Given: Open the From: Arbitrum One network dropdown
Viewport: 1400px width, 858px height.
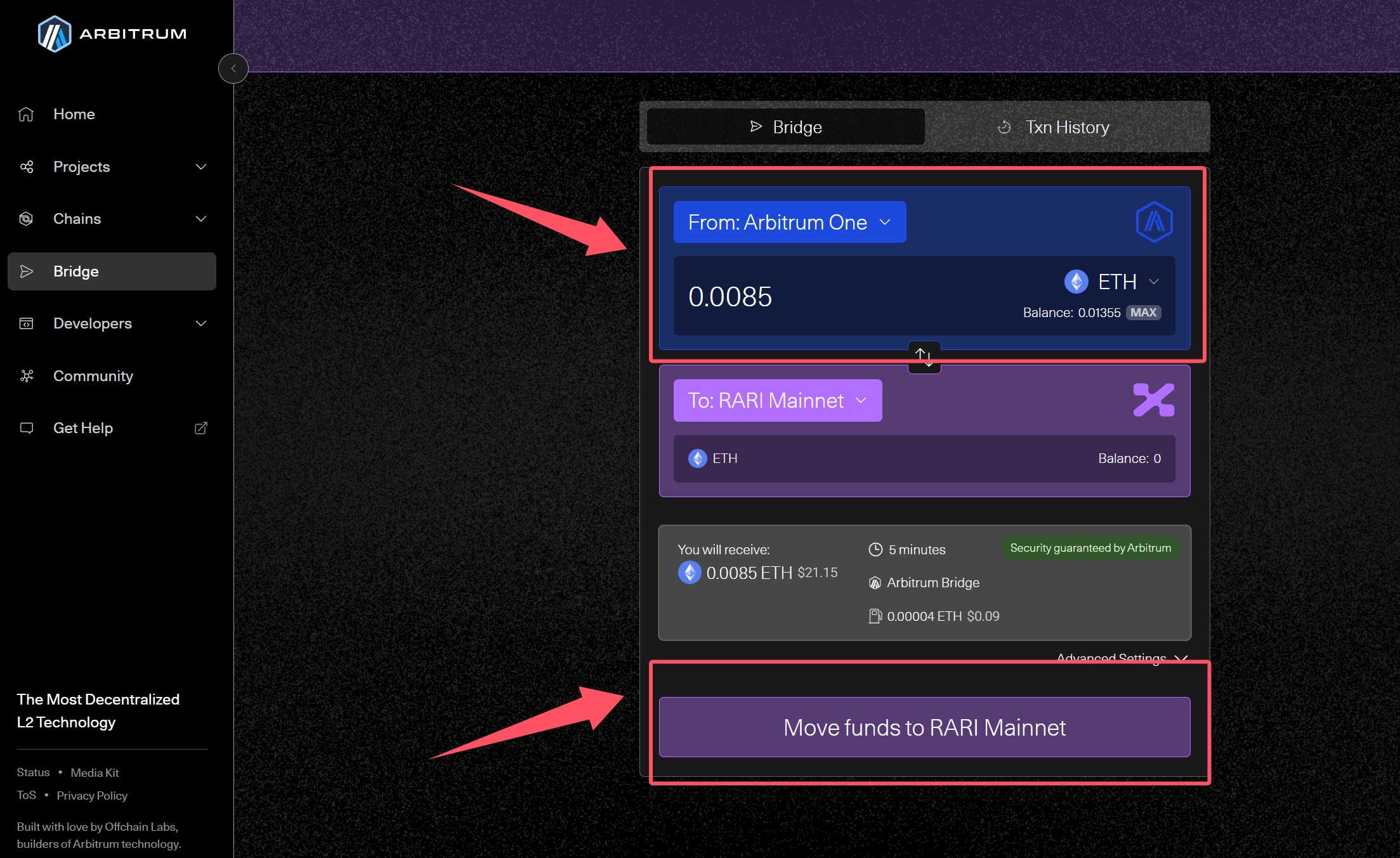Looking at the screenshot, I should 790,222.
